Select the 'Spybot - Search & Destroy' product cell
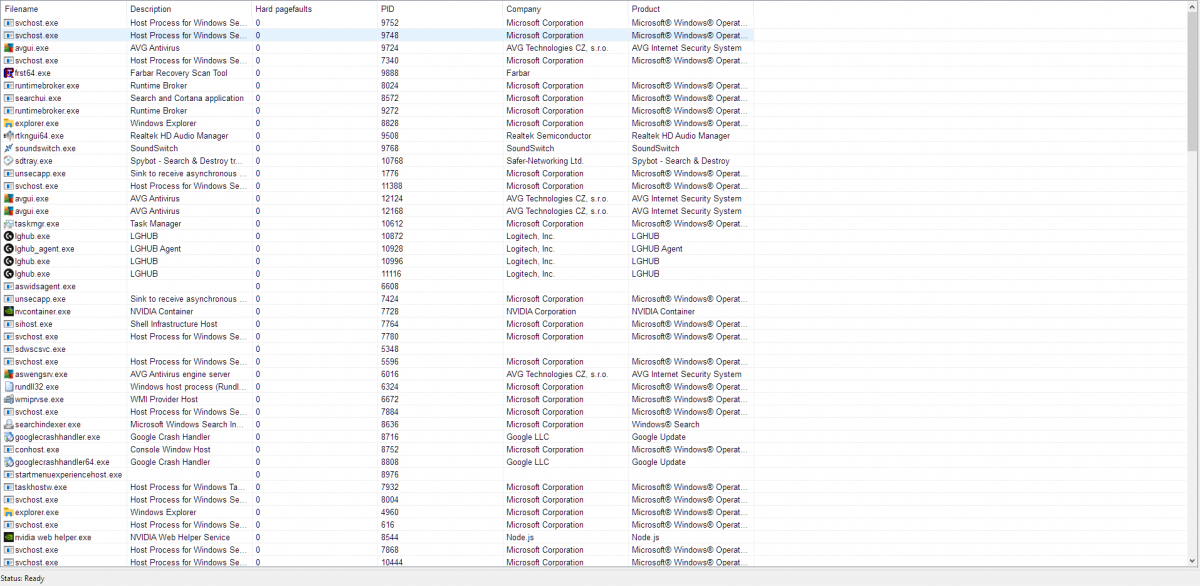Viewport: 1200px width, 586px height. point(681,161)
